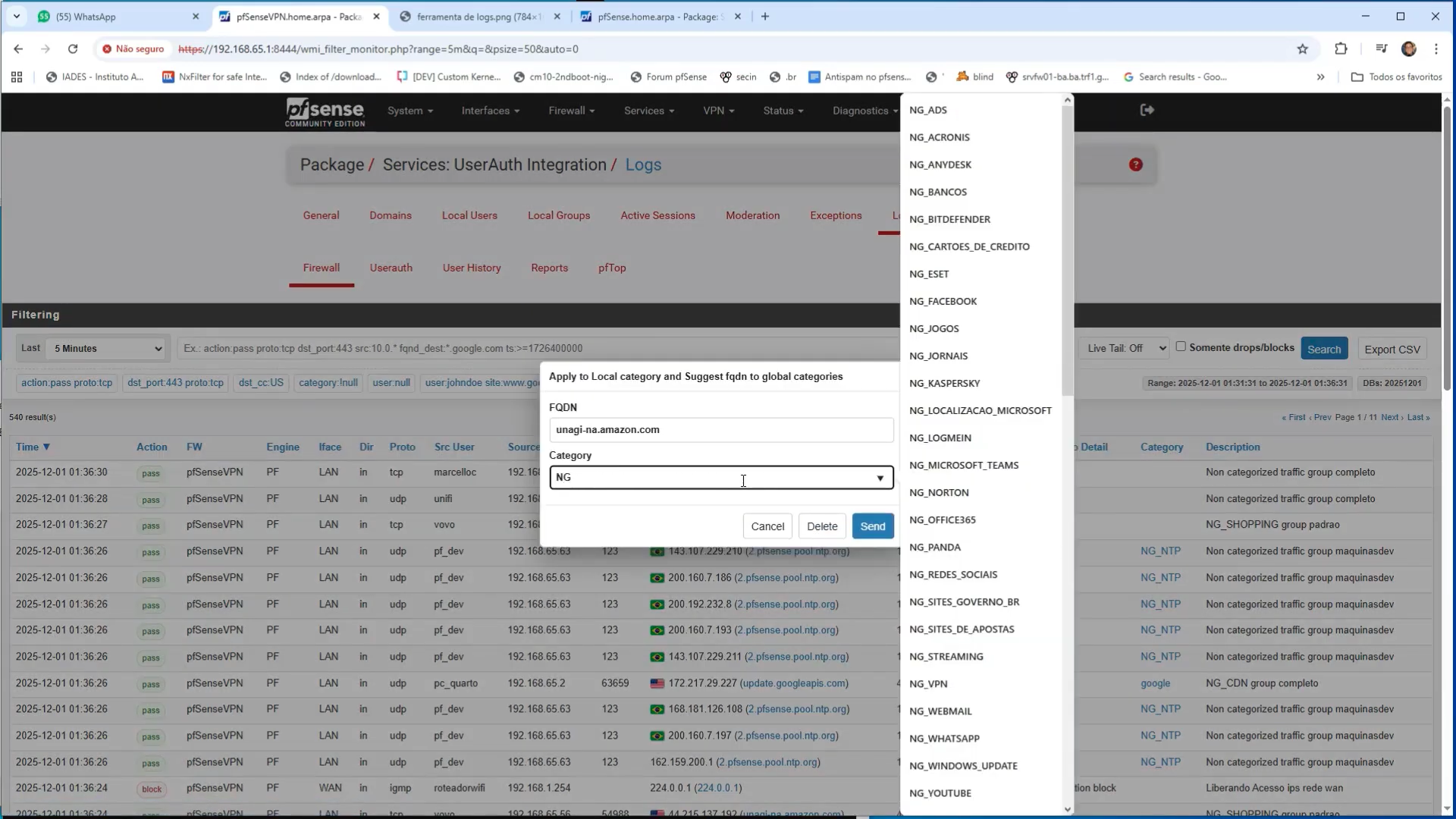Click the pfSense Community Edition logo
This screenshot has height=819, width=1456.
click(325, 112)
